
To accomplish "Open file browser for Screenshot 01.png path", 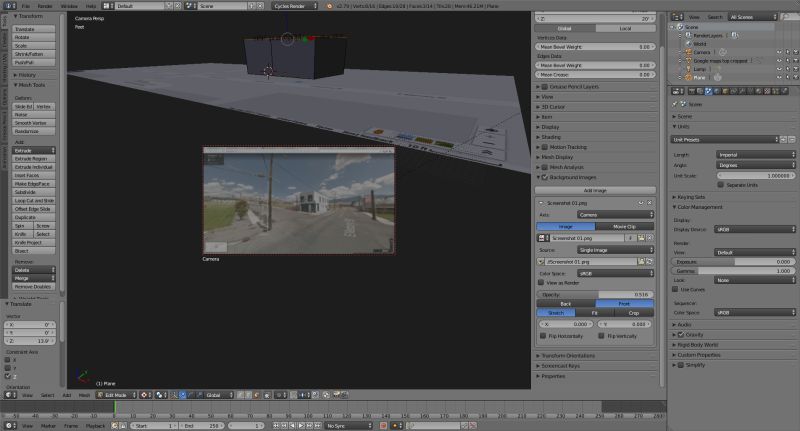I will click(x=641, y=262).
